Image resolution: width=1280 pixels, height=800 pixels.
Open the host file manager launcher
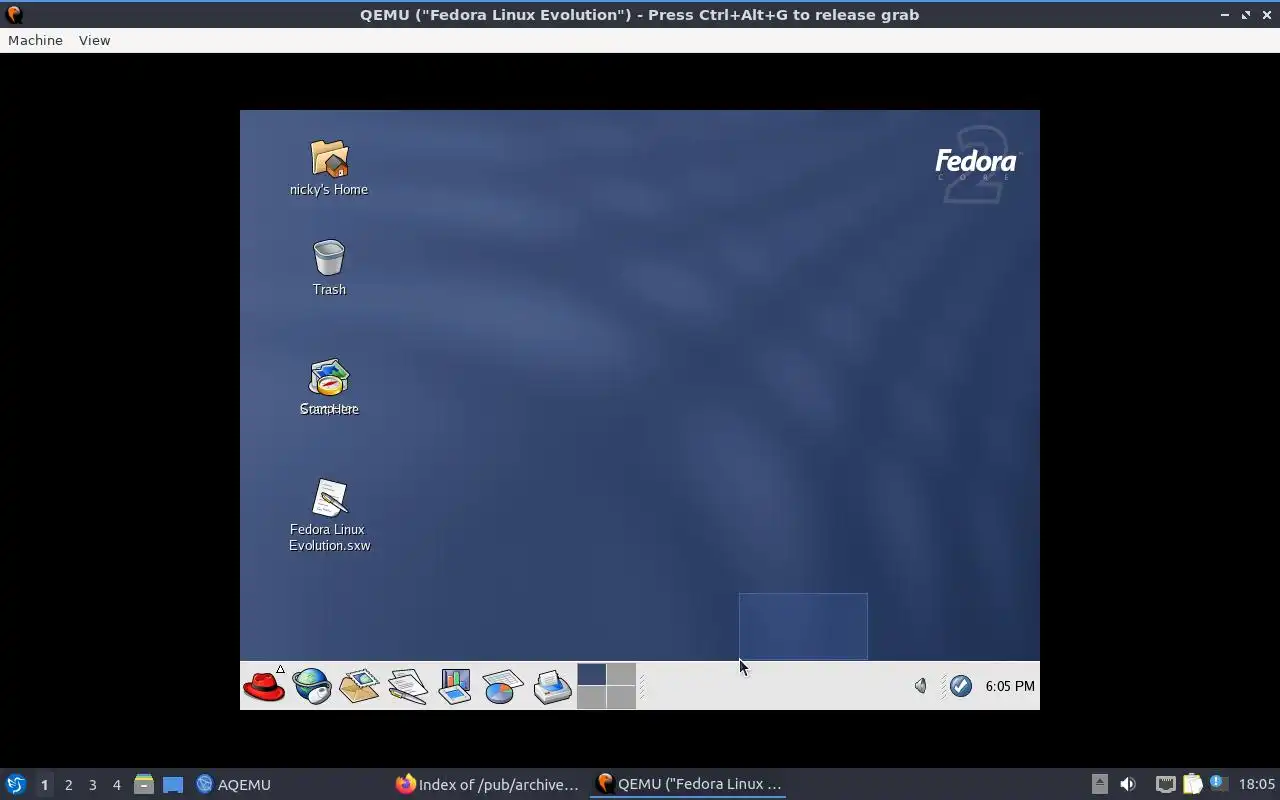click(x=144, y=784)
